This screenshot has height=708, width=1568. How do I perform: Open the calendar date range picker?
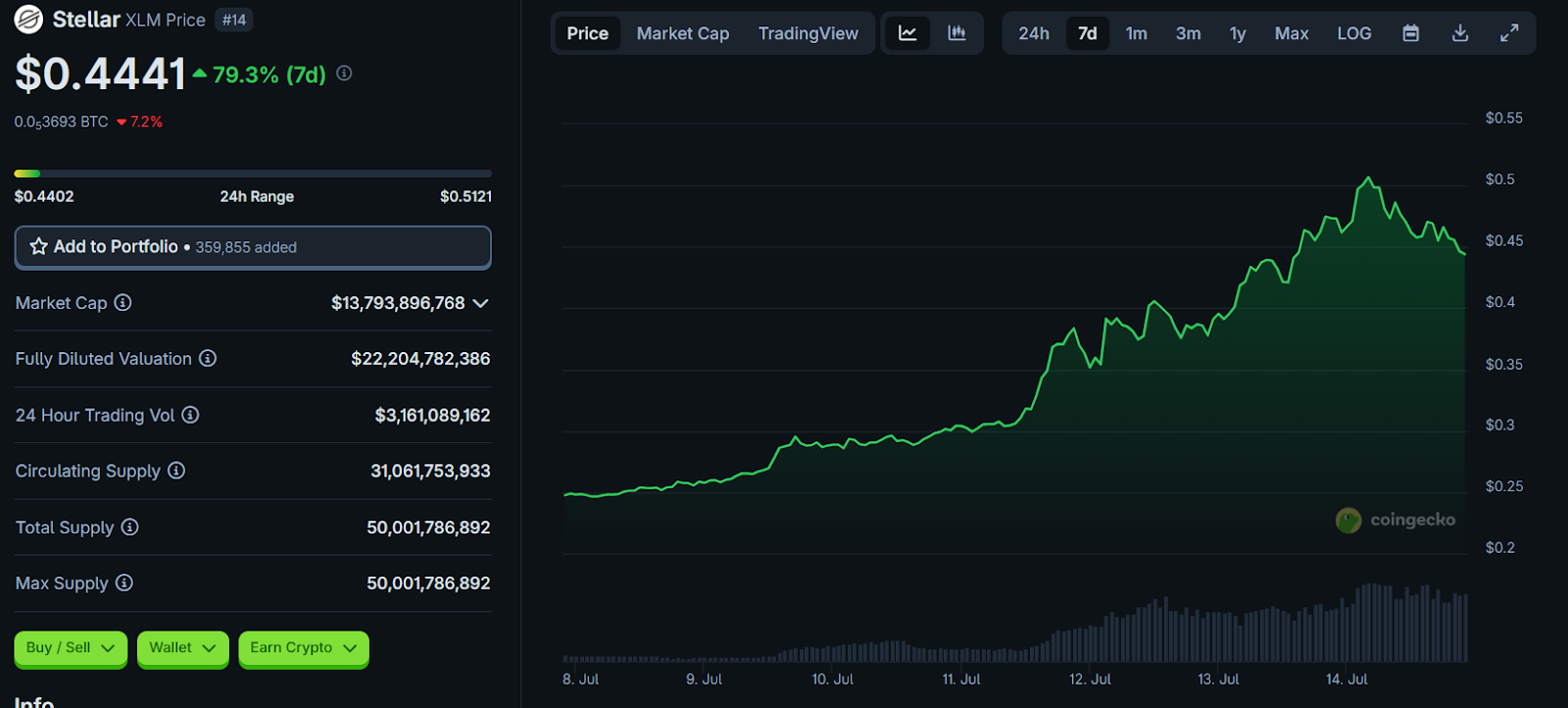tap(1411, 33)
